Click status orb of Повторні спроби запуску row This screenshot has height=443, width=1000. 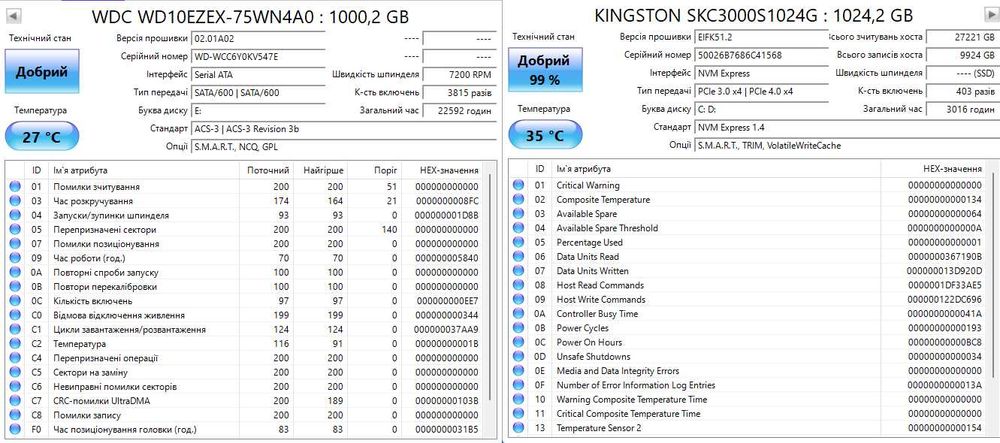click(x=15, y=272)
